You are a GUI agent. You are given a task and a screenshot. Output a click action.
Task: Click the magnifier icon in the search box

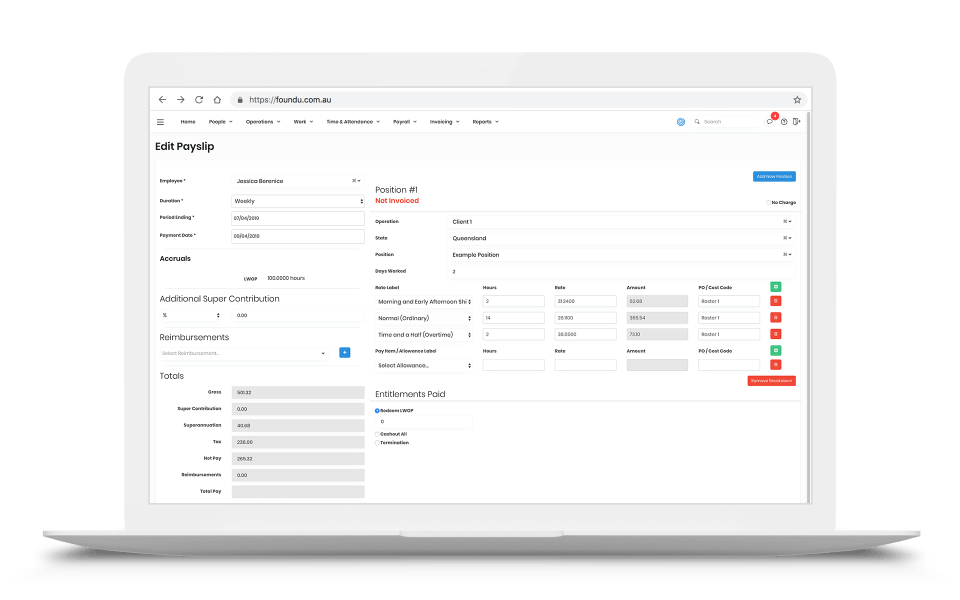coord(697,122)
